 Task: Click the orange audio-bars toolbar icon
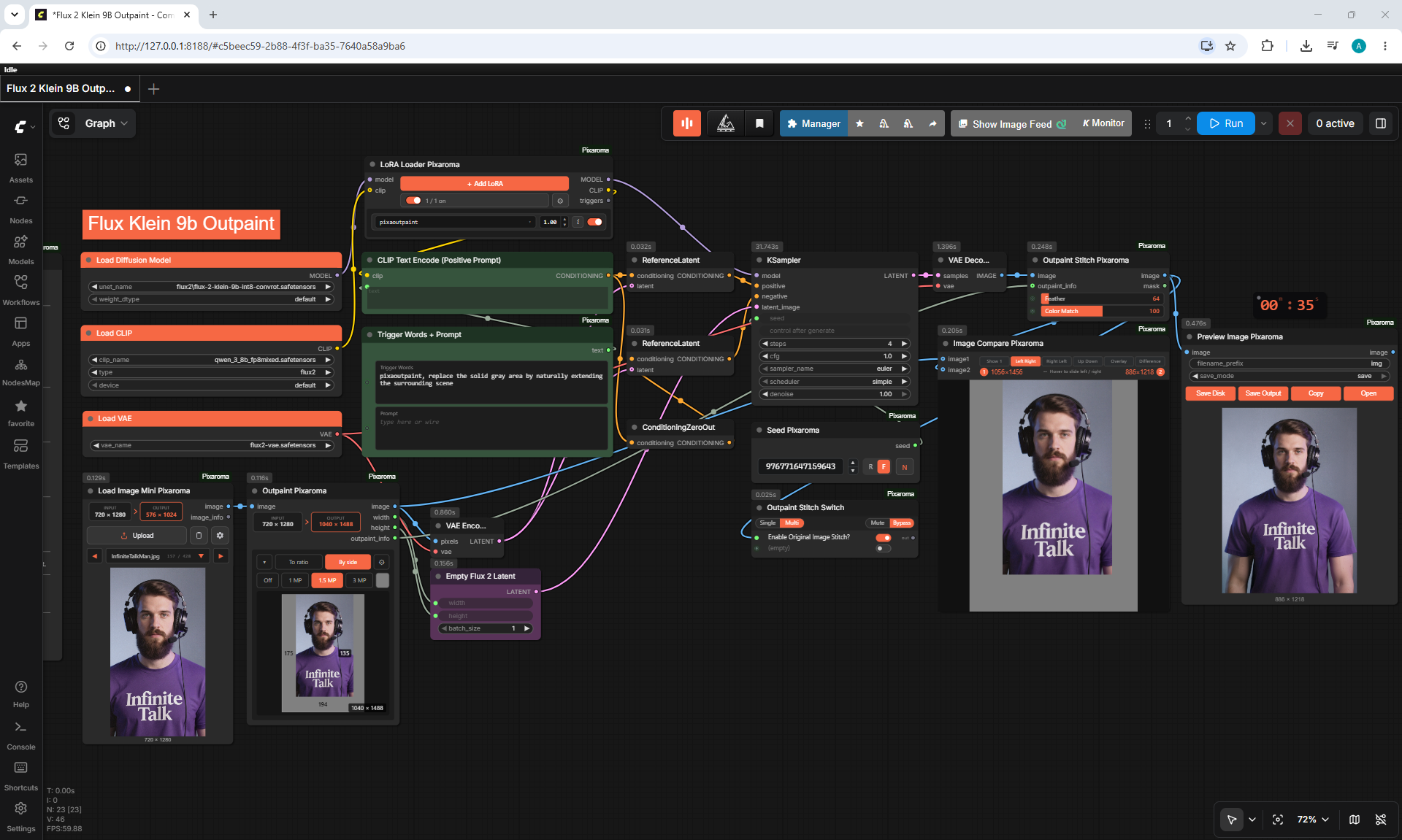(687, 123)
